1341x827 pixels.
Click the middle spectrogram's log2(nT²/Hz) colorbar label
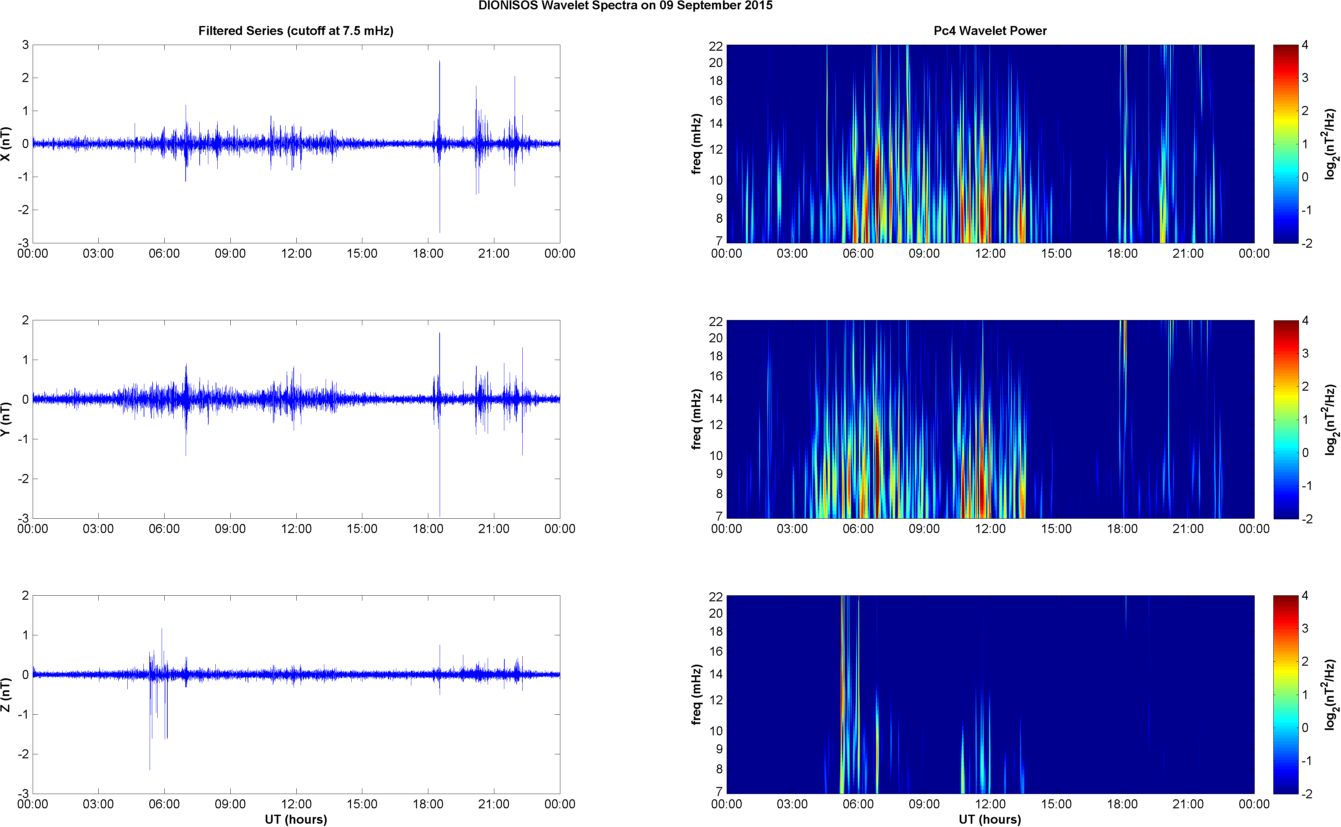(x=1331, y=419)
